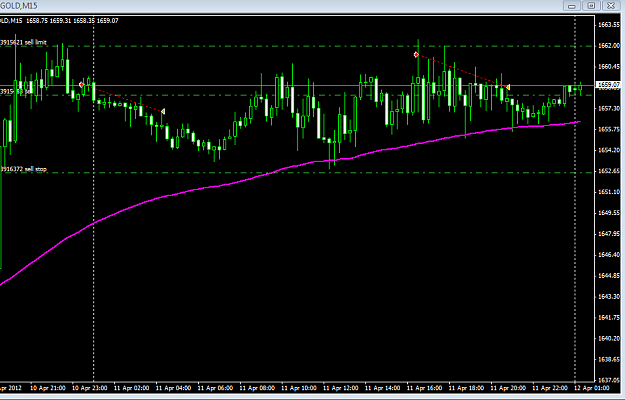Click the 11 Apr 18:00 time label

[x=466, y=388]
